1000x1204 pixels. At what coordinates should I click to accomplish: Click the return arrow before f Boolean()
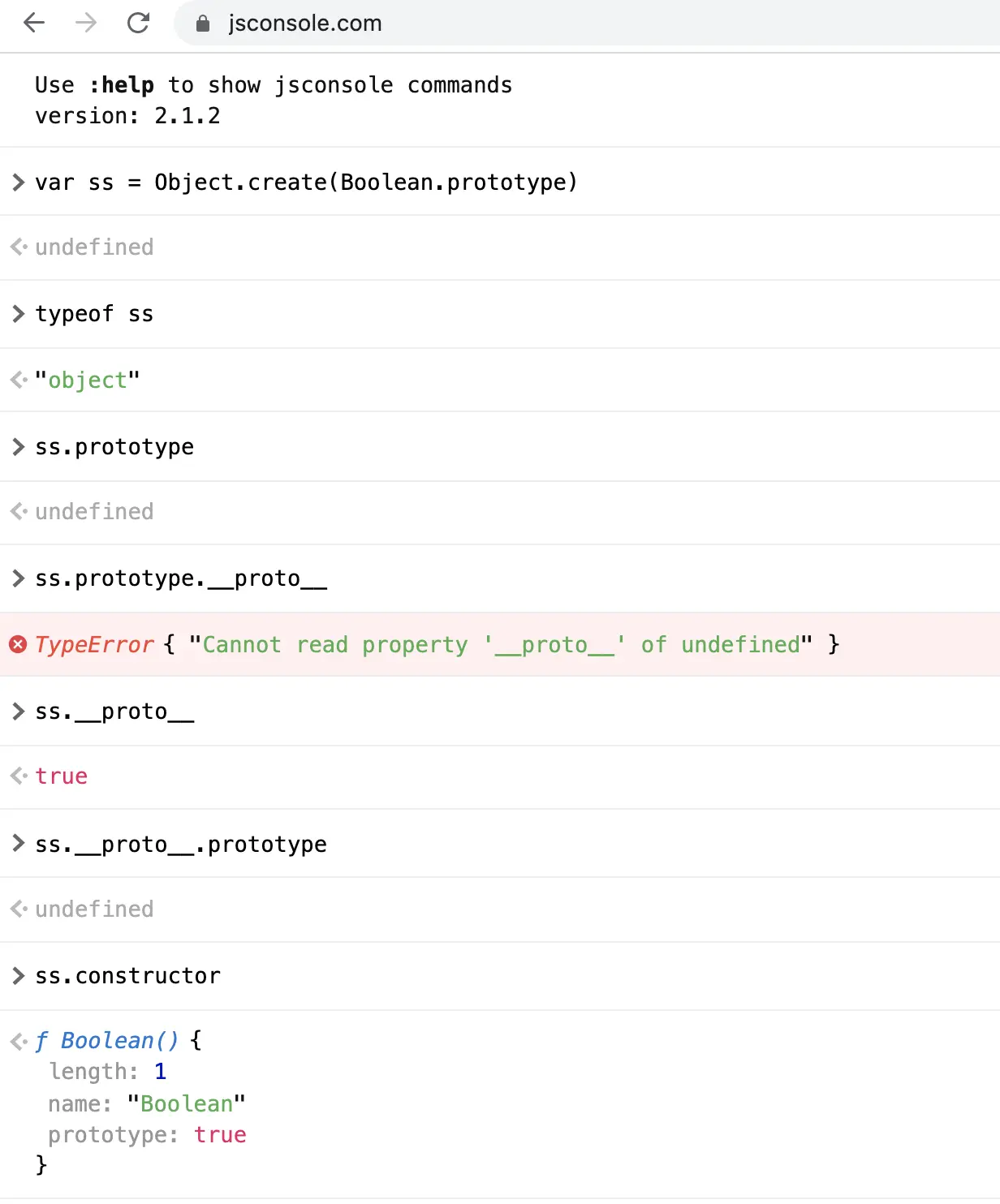tap(19, 1040)
